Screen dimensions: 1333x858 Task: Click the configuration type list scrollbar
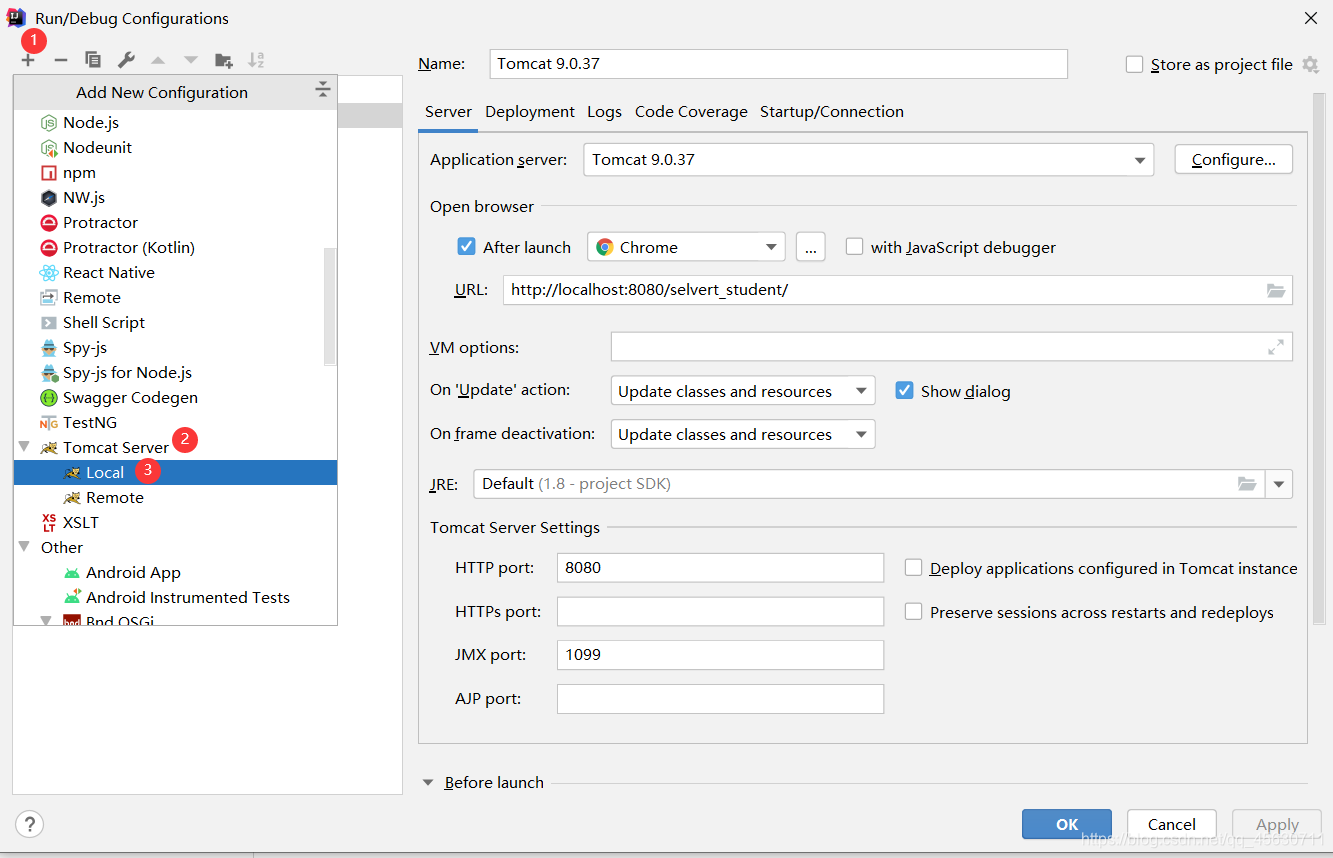[330, 307]
